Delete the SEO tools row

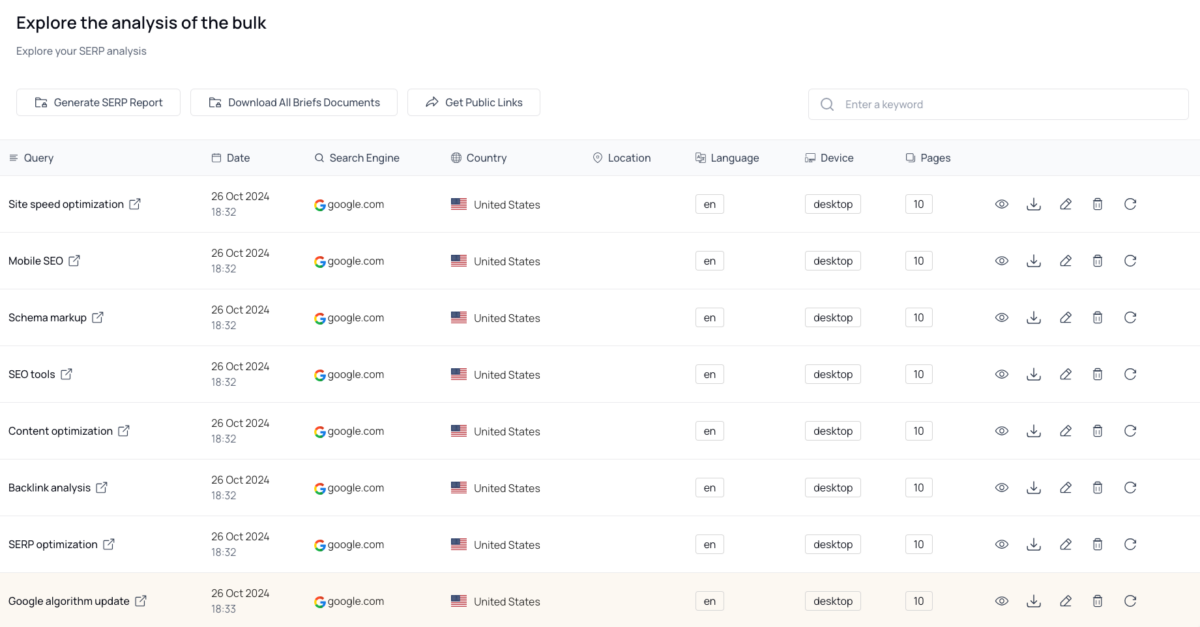pyautogui.click(x=1097, y=374)
